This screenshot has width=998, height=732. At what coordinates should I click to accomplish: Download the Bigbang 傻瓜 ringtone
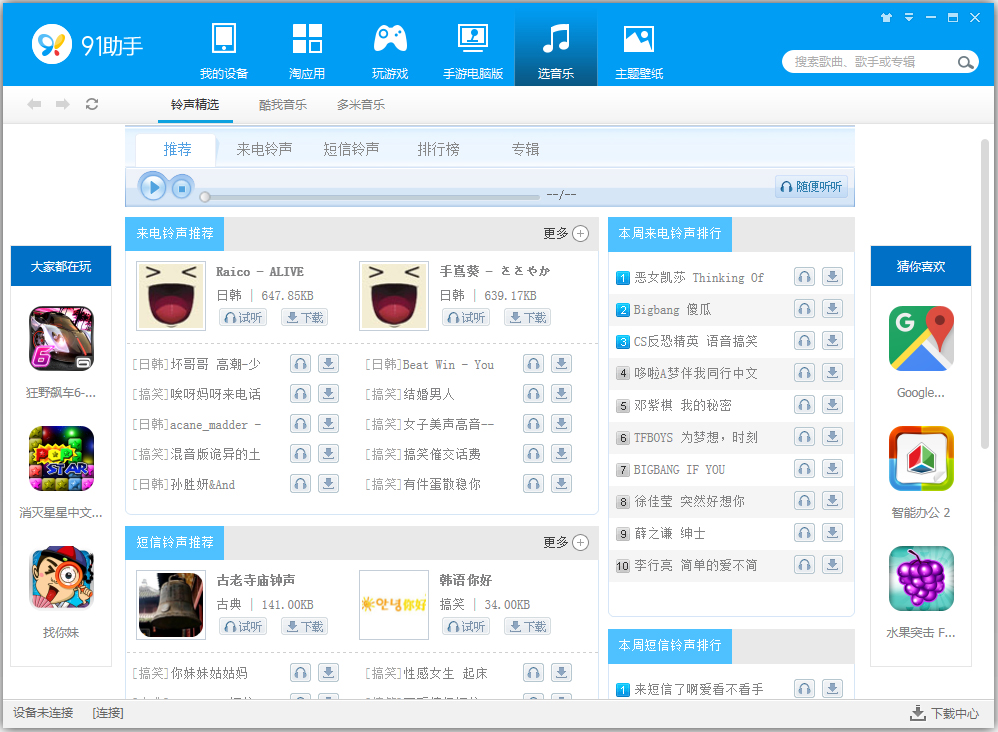832,309
